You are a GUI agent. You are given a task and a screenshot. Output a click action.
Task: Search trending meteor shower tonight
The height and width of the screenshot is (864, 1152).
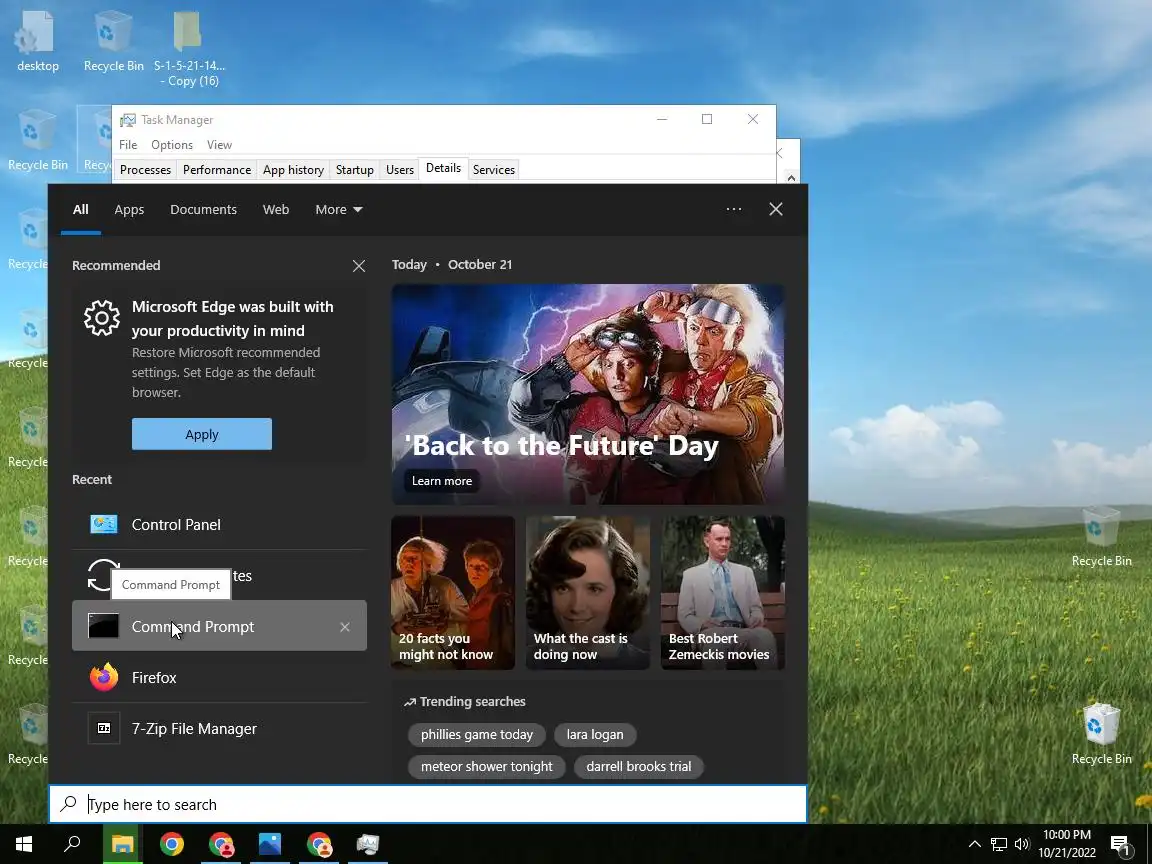[486, 767]
